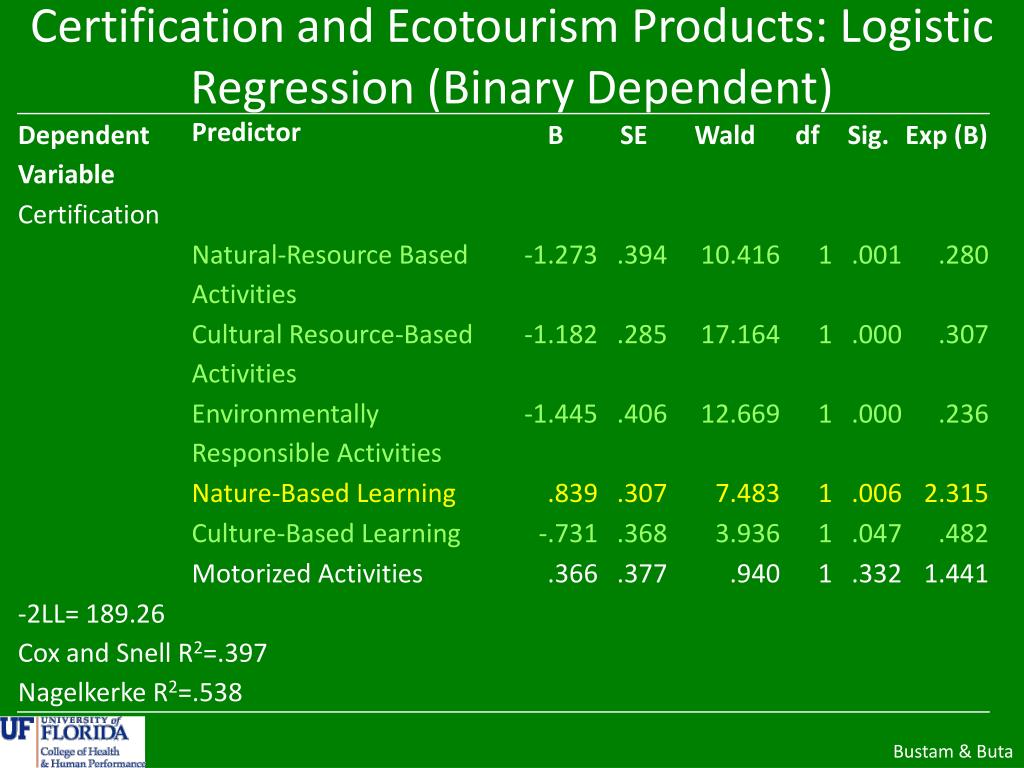Click the Wald value 17.164

click(740, 334)
